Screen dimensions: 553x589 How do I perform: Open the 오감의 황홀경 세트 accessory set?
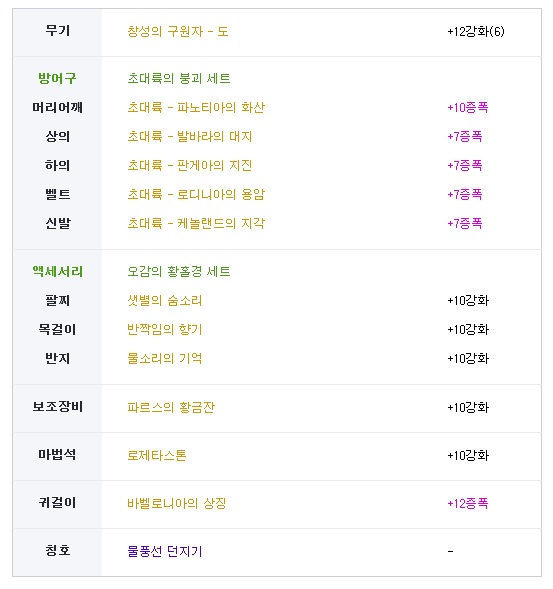pyautogui.click(x=179, y=271)
